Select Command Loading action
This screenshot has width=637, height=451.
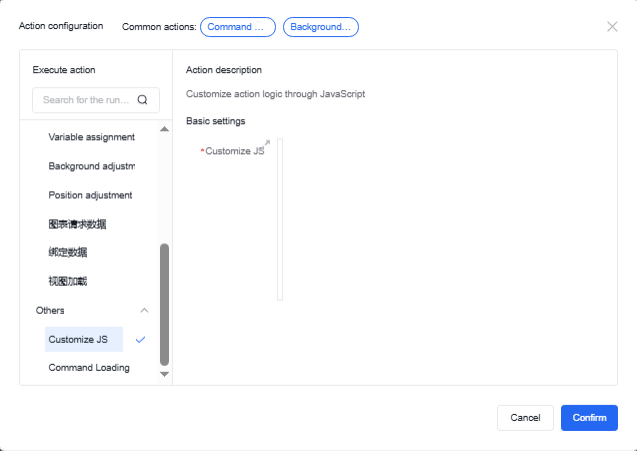pyautogui.click(x=89, y=368)
